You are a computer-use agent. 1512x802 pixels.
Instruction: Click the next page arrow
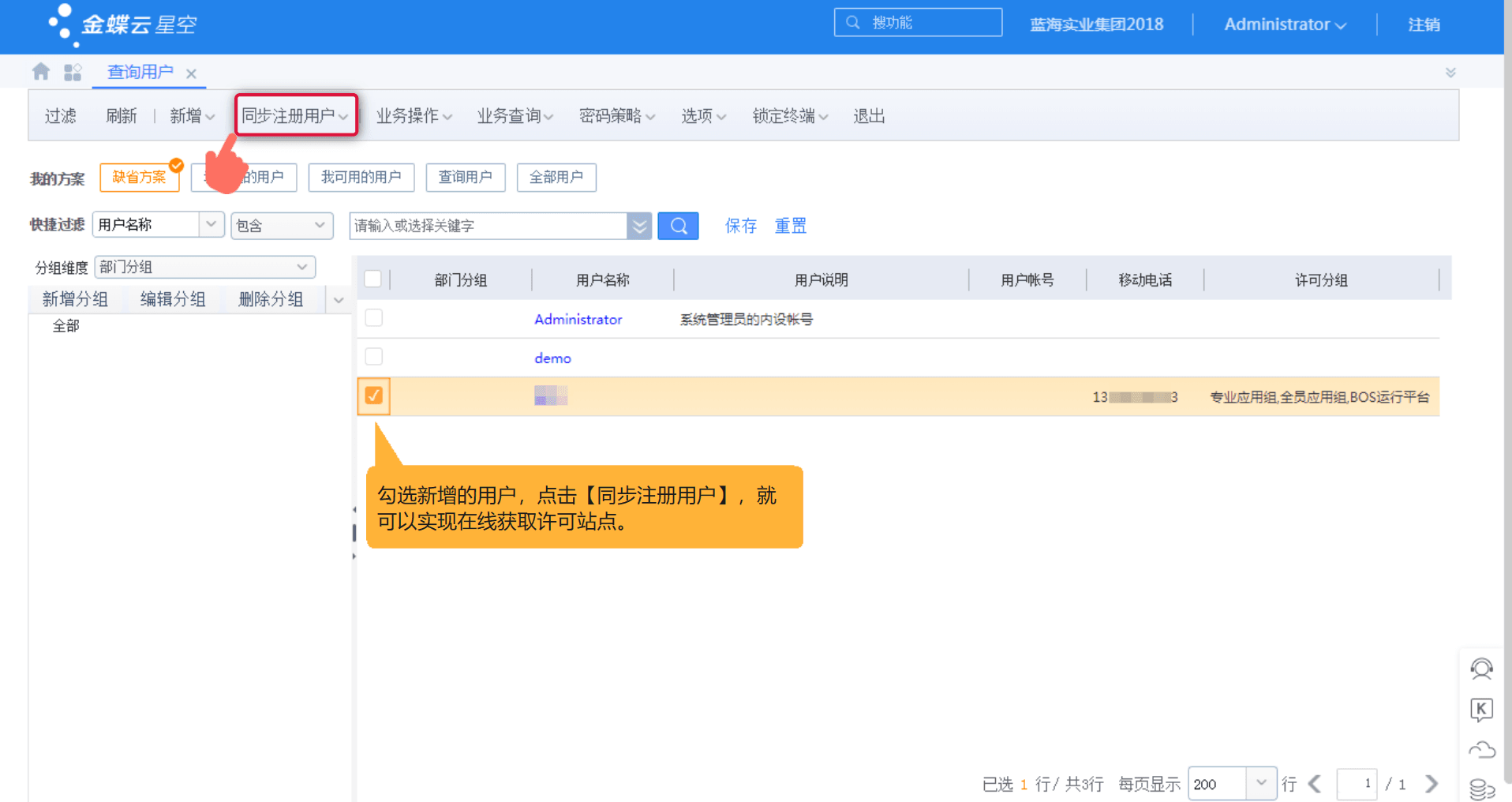[1431, 784]
